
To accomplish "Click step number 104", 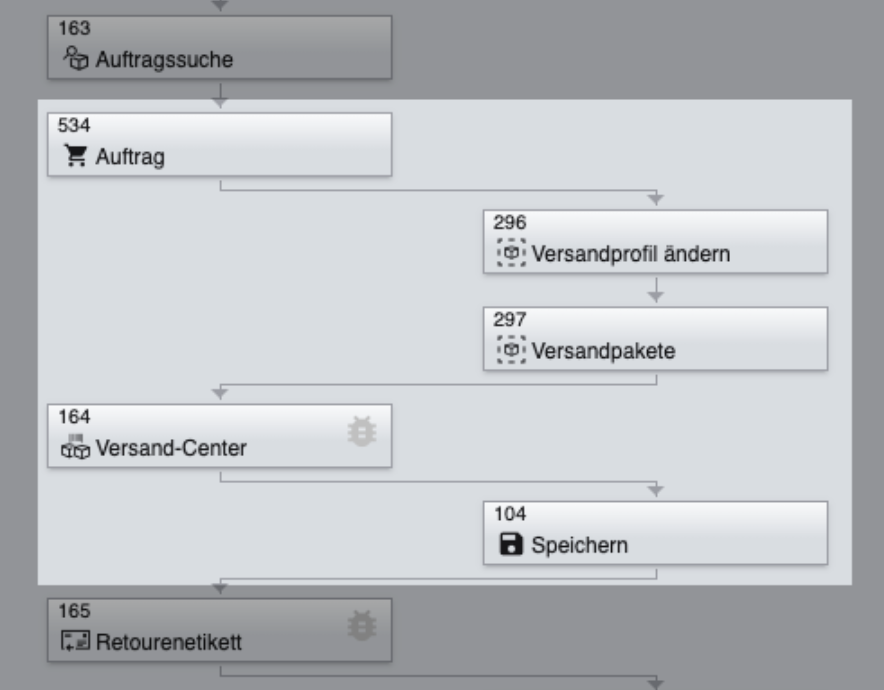I will (509, 513).
